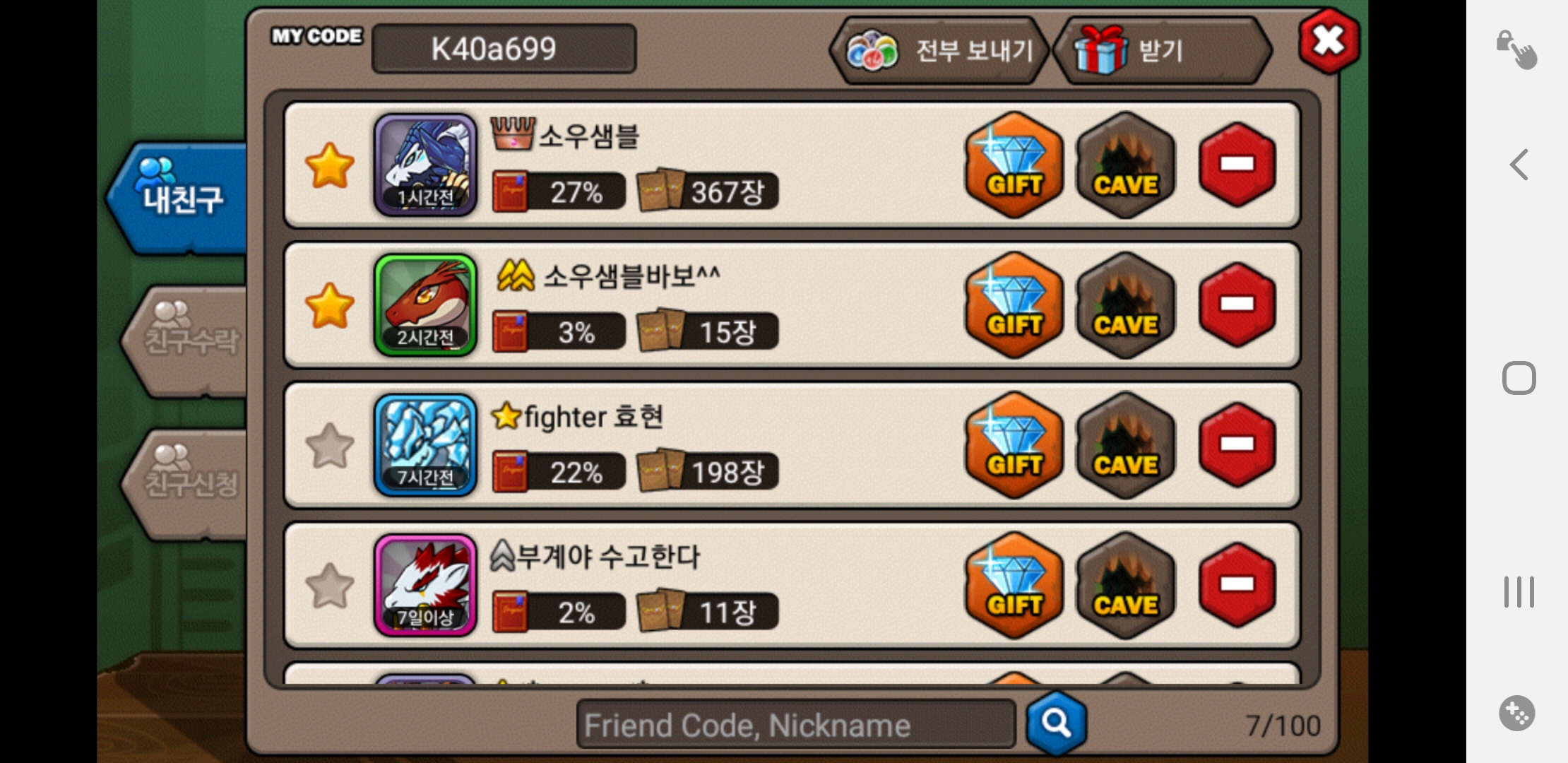Image resolution: width=1568 pixels, height=763 pixels.
Task: Unfavorite 소우샘블바보^^ via gold star
Action: [x=329, y=305]
